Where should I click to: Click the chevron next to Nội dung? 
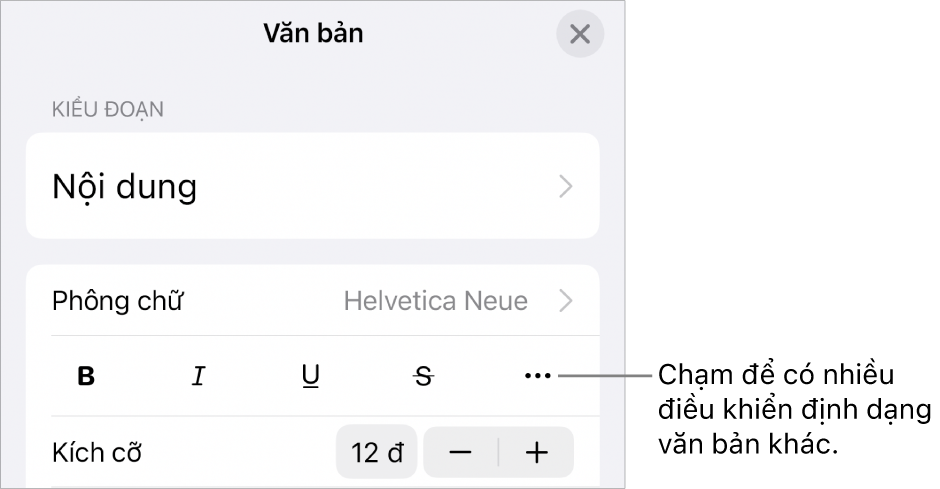click(x=567, y=187)
